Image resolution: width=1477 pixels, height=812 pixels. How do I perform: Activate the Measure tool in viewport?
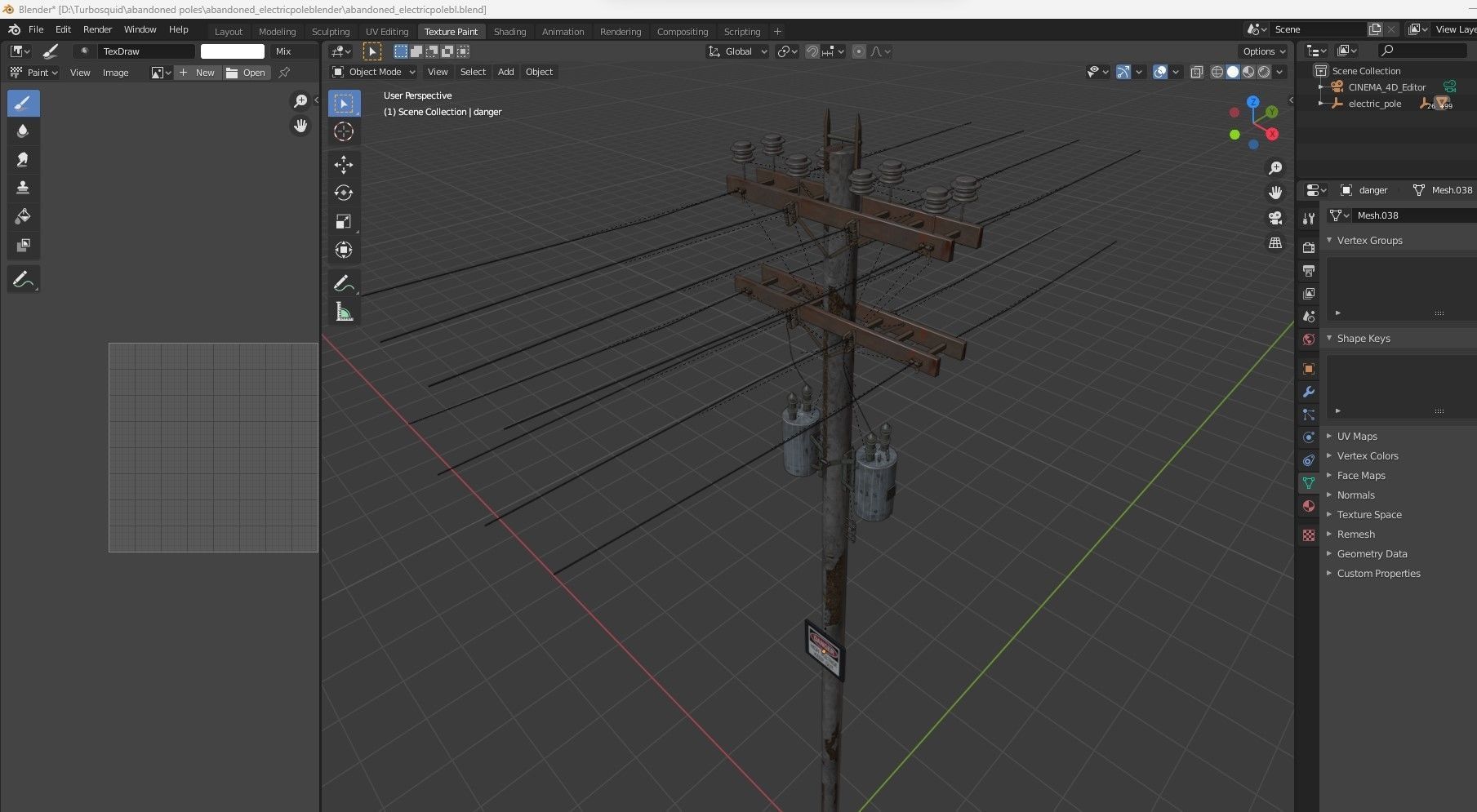coord(344,312)
